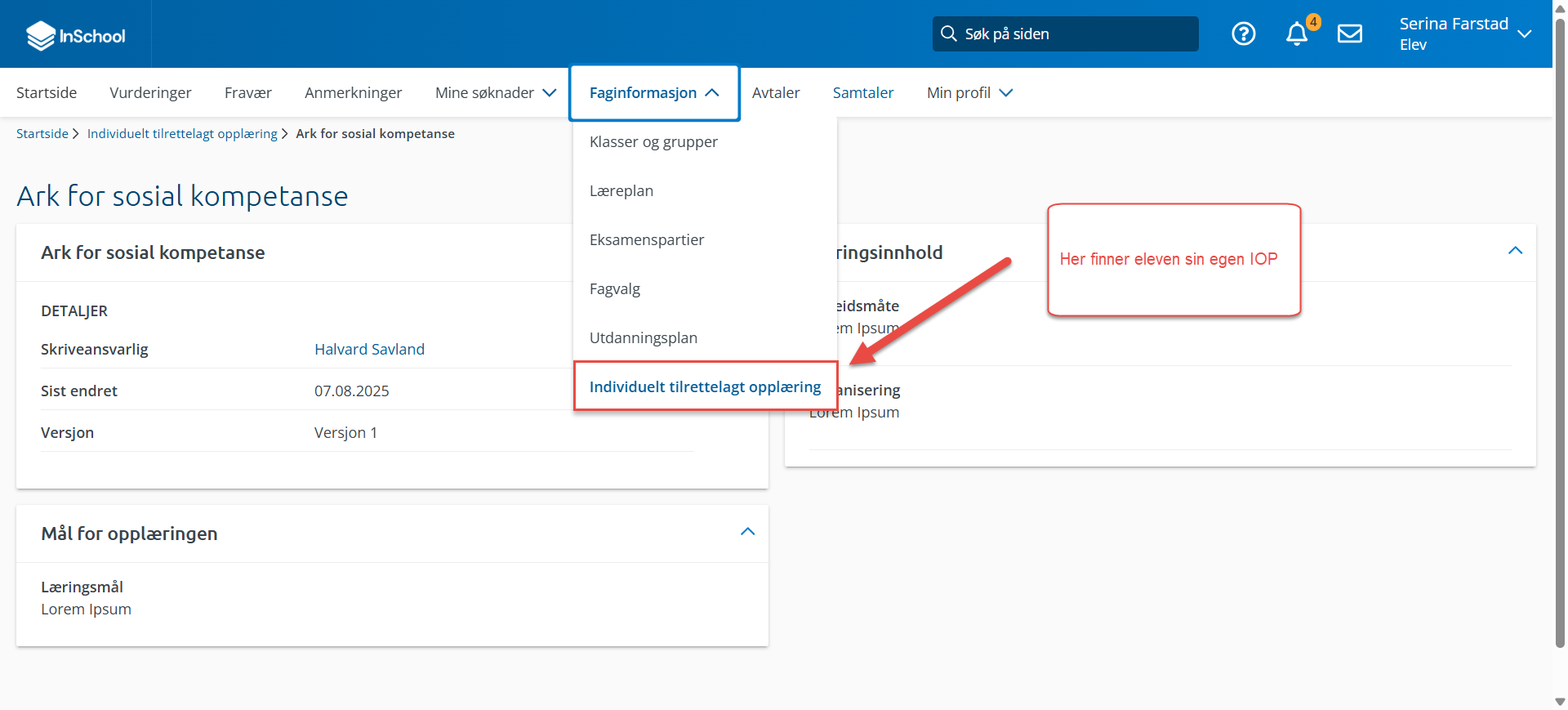The height and width of the screenshot is (710, 1568).
Task: Open Fravær in the navigation bar
Action: [248, 92]
